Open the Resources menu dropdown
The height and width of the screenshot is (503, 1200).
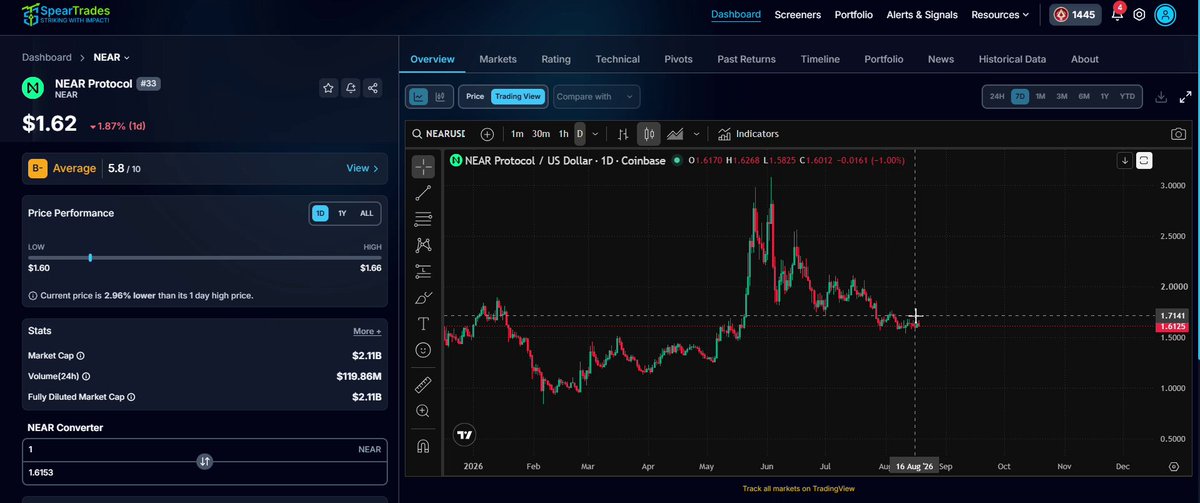tap(1000, 15)
